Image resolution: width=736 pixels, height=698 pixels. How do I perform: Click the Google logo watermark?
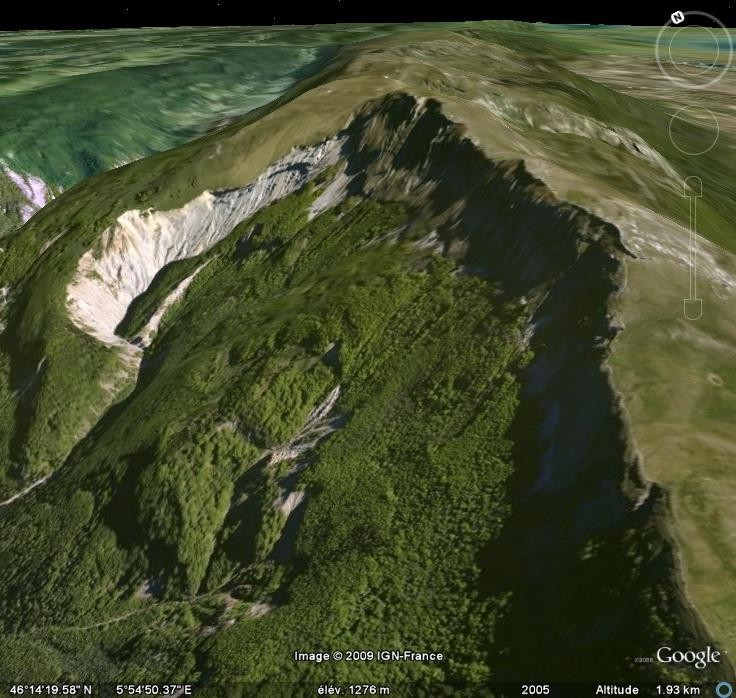pos(688,657)
